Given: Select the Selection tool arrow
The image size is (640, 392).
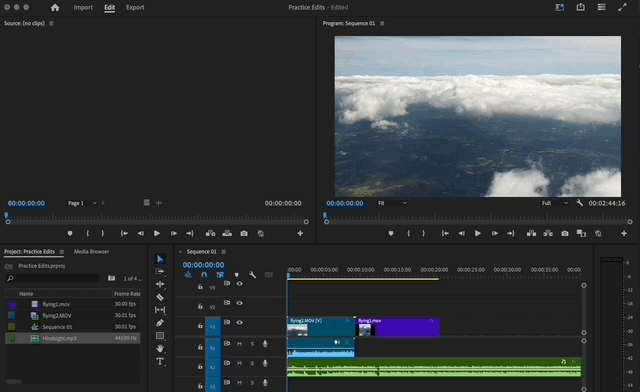Looking at the screenshot, I should point(160,259).
